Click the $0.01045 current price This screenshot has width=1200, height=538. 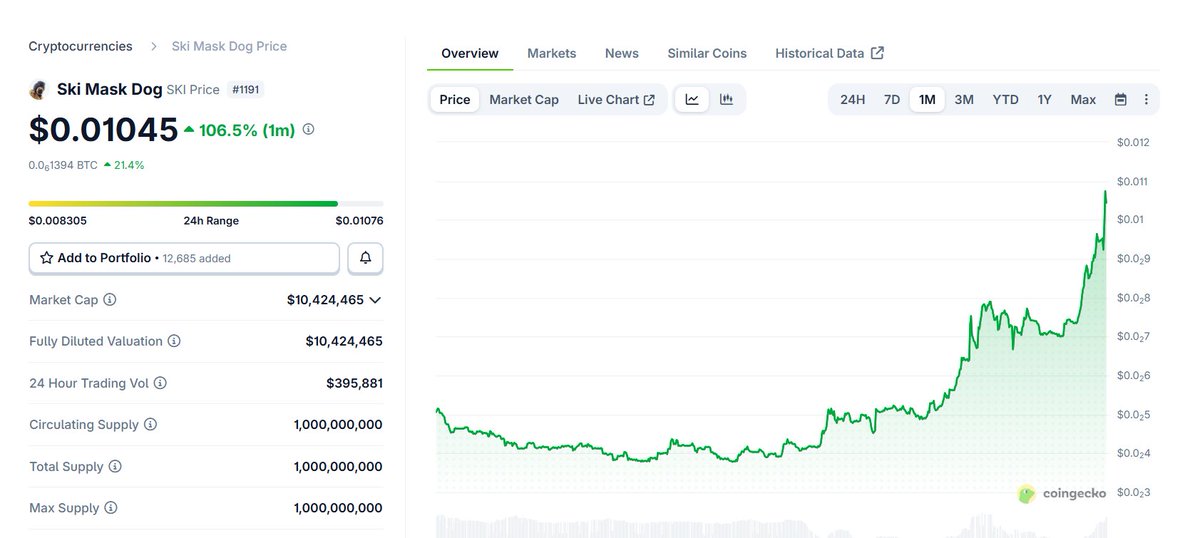[104, 130]
